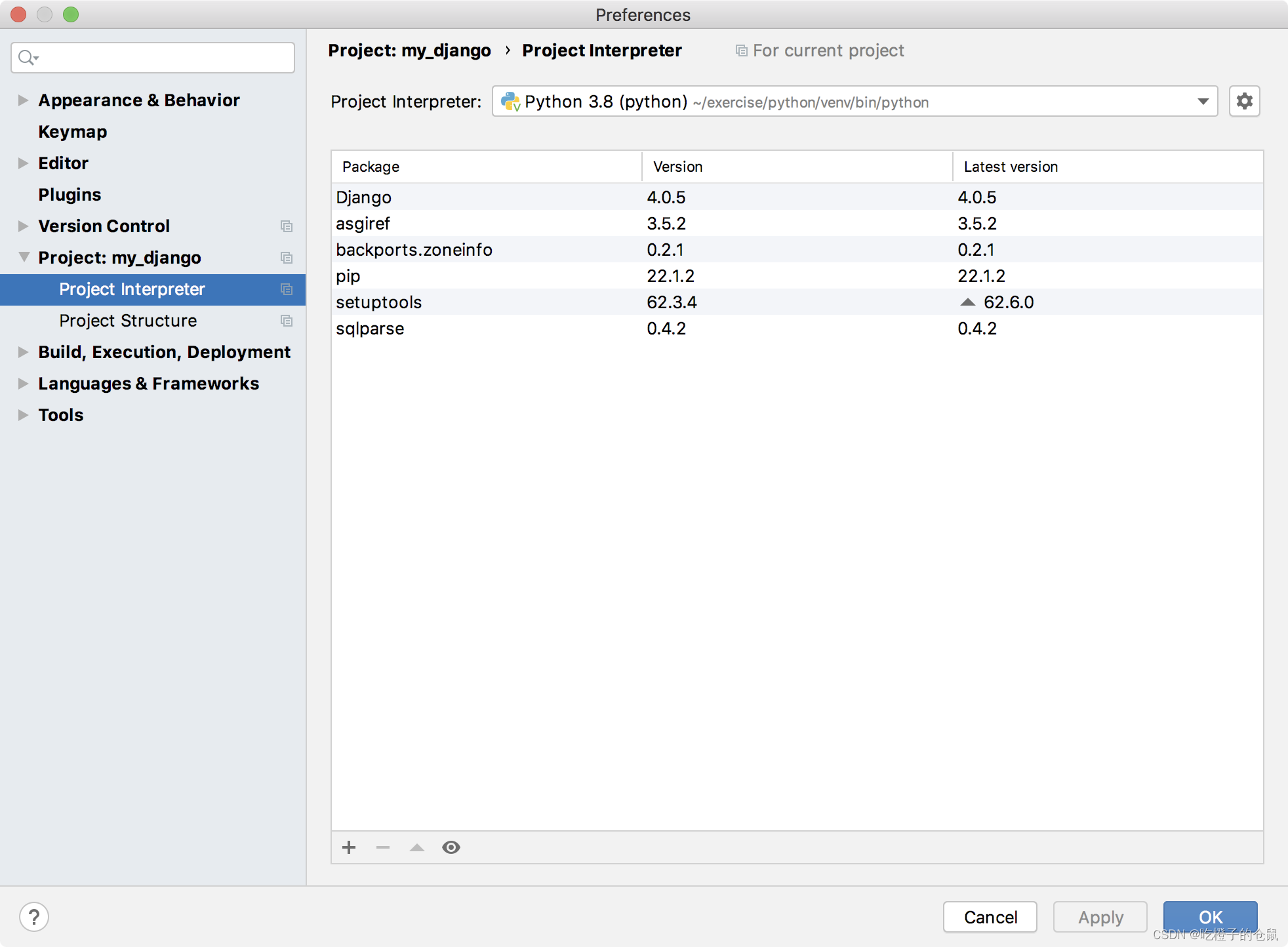Click the Apply button
The image size is (1288, 947).
1100,917
